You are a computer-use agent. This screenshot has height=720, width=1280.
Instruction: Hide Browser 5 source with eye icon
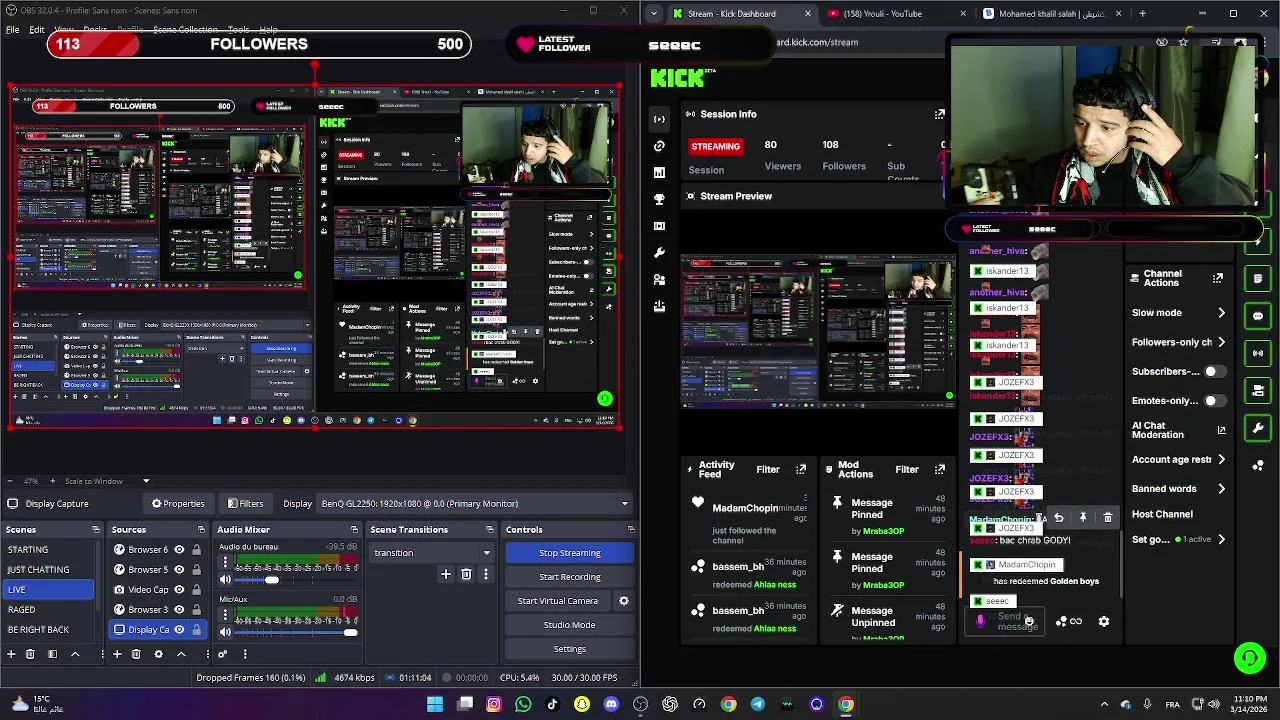(180, 569)
